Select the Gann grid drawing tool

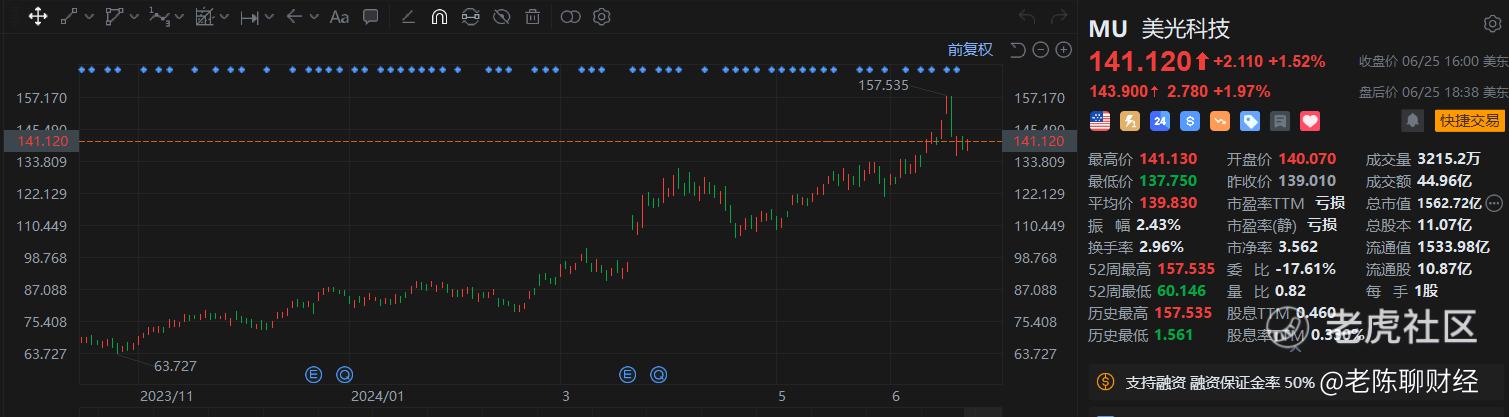coord(205,16)
